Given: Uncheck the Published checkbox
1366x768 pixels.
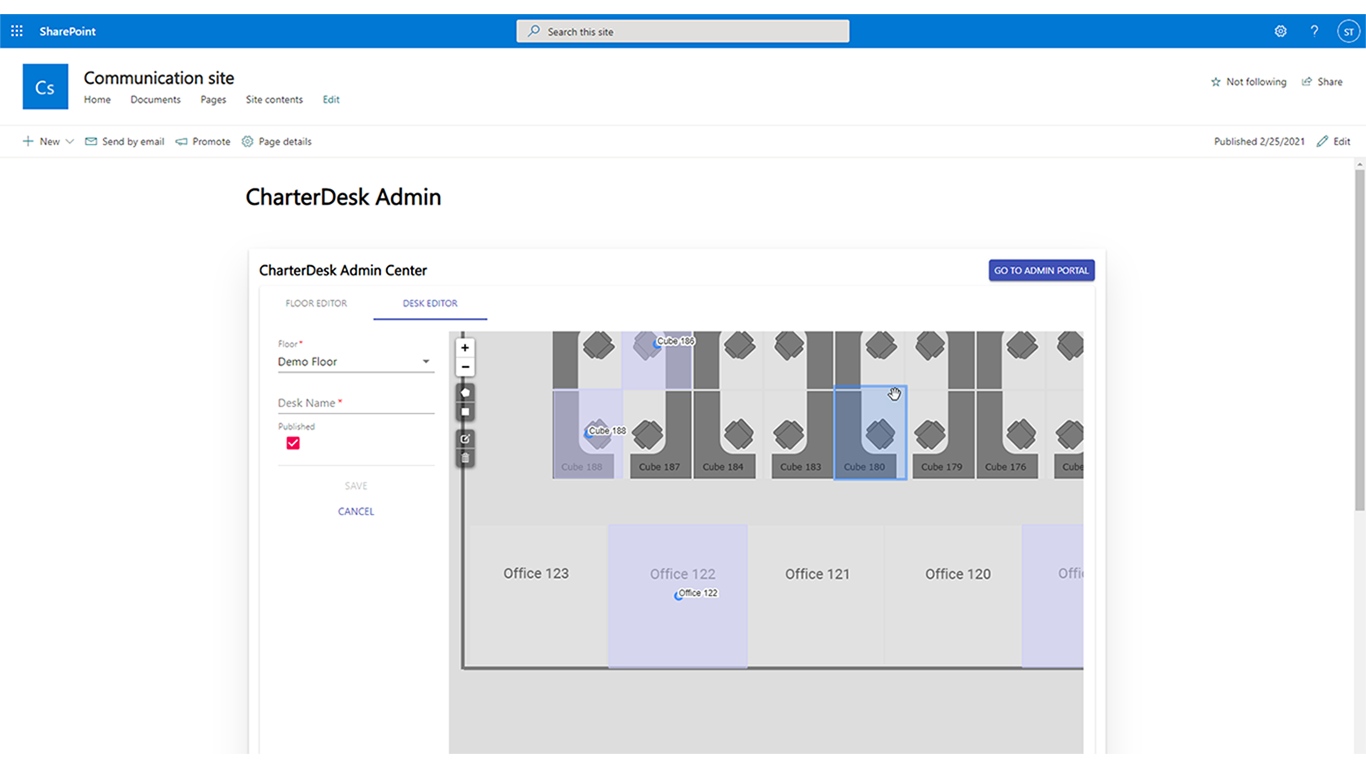Looking at the screenshot, I should pos(293,443).
